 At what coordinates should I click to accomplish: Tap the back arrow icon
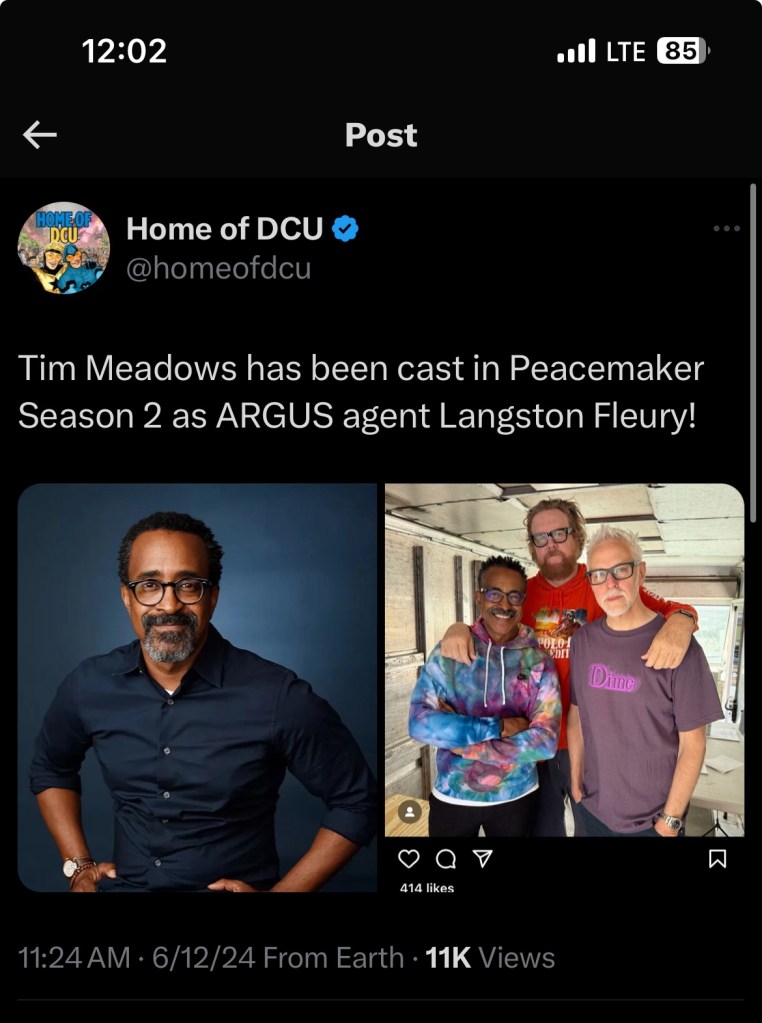[40, 135]
